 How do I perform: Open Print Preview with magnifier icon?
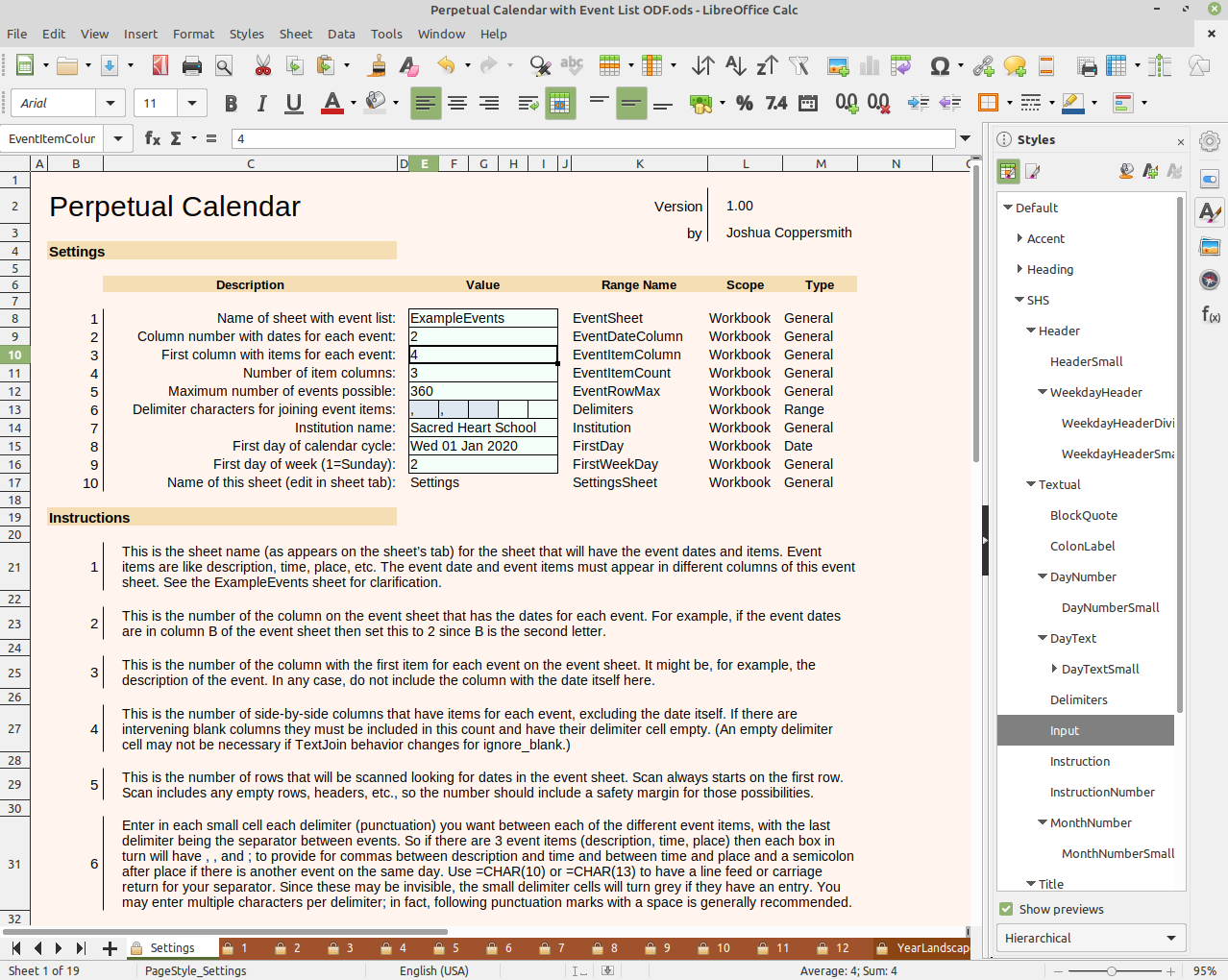(x=224, y=65)
